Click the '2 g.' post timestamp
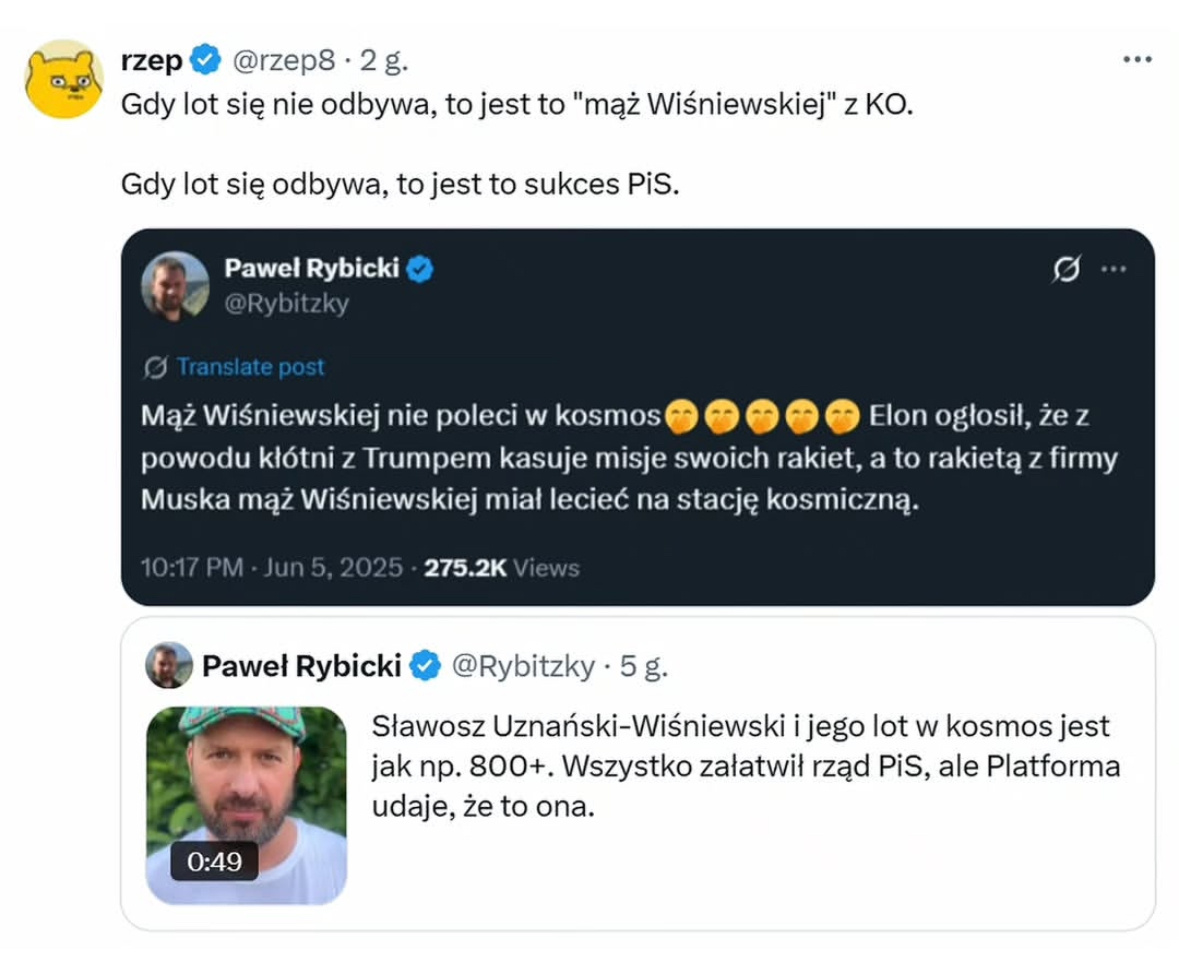1179x953 pixels. 384,61
